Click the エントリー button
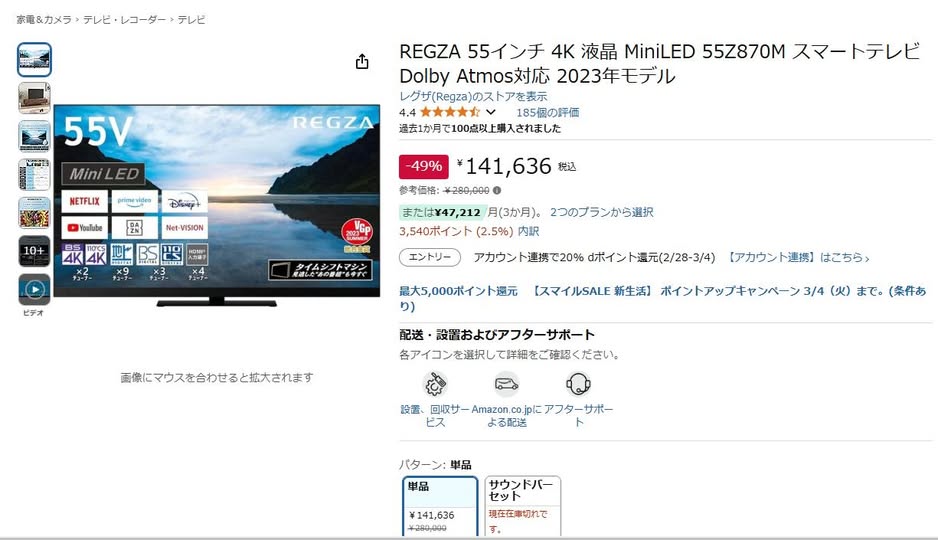 pos(430,257)
